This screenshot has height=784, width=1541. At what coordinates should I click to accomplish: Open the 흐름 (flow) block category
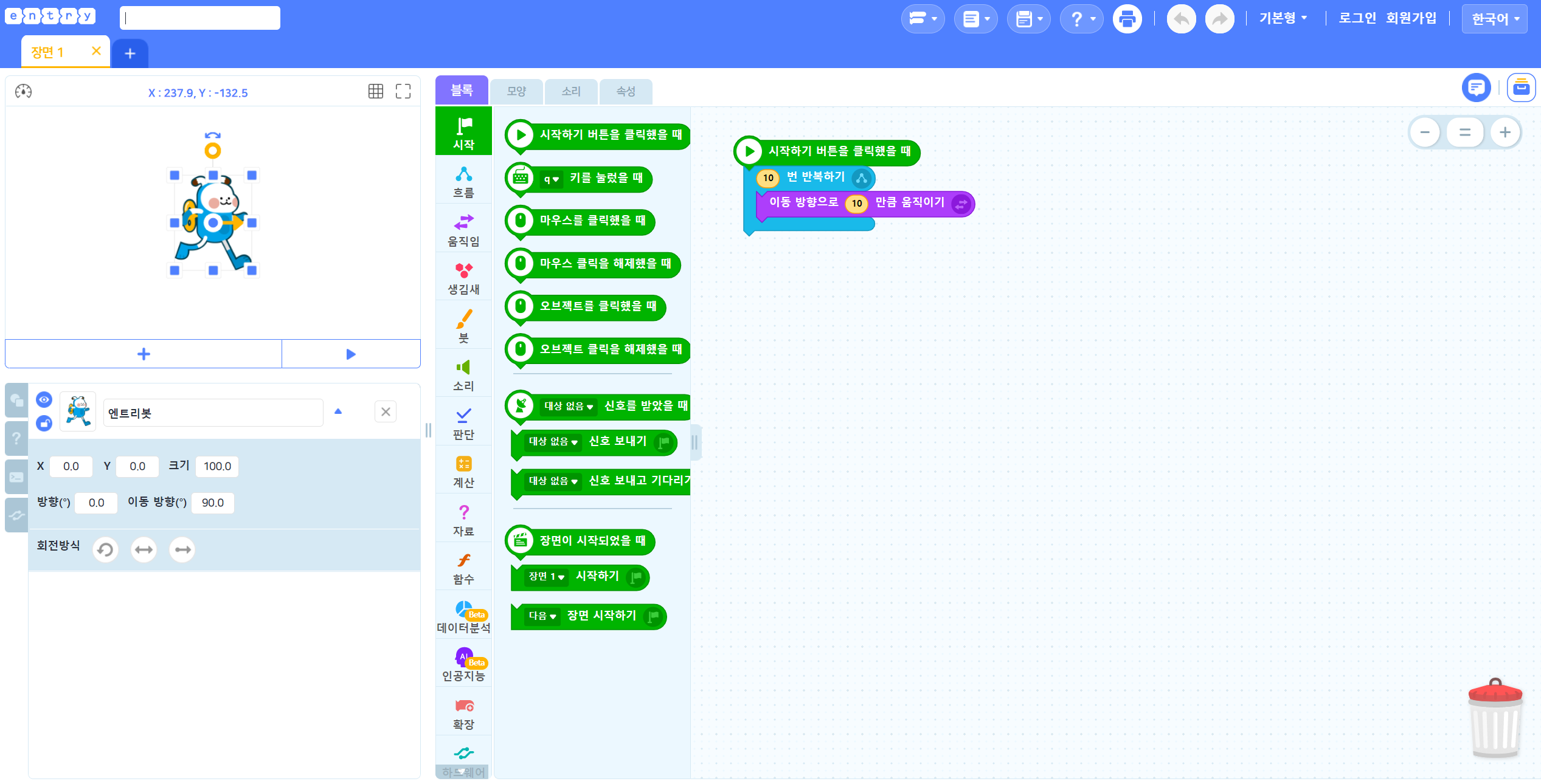point(463,183)
